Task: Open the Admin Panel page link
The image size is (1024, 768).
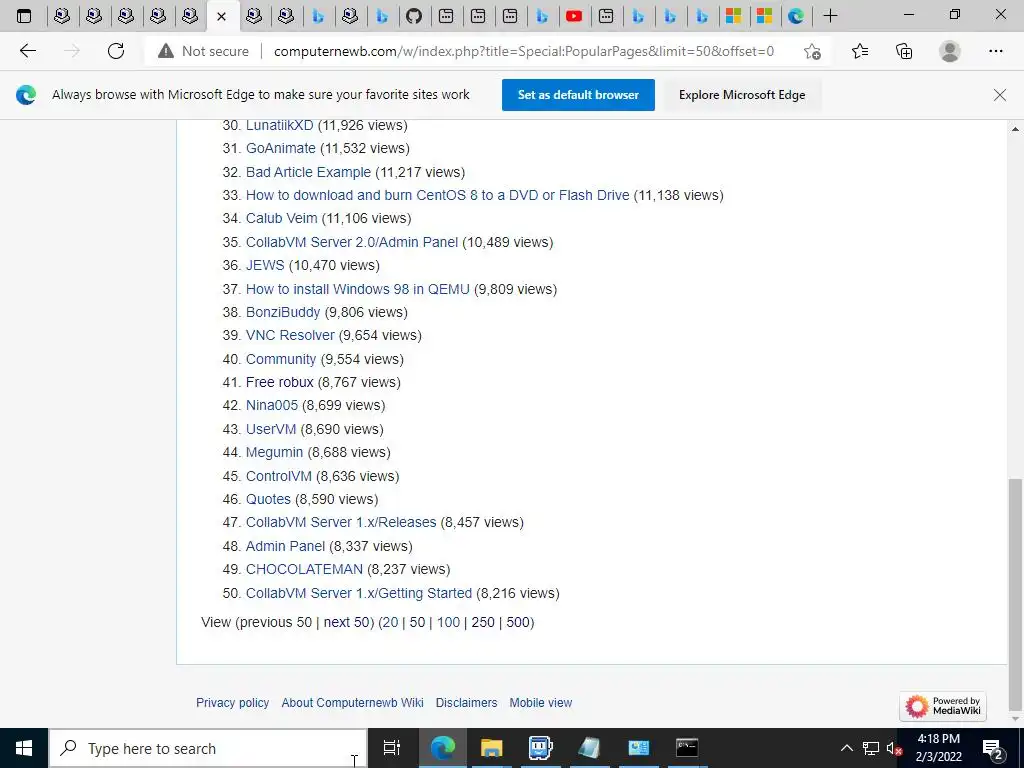Action: click(x=285, y=546)
